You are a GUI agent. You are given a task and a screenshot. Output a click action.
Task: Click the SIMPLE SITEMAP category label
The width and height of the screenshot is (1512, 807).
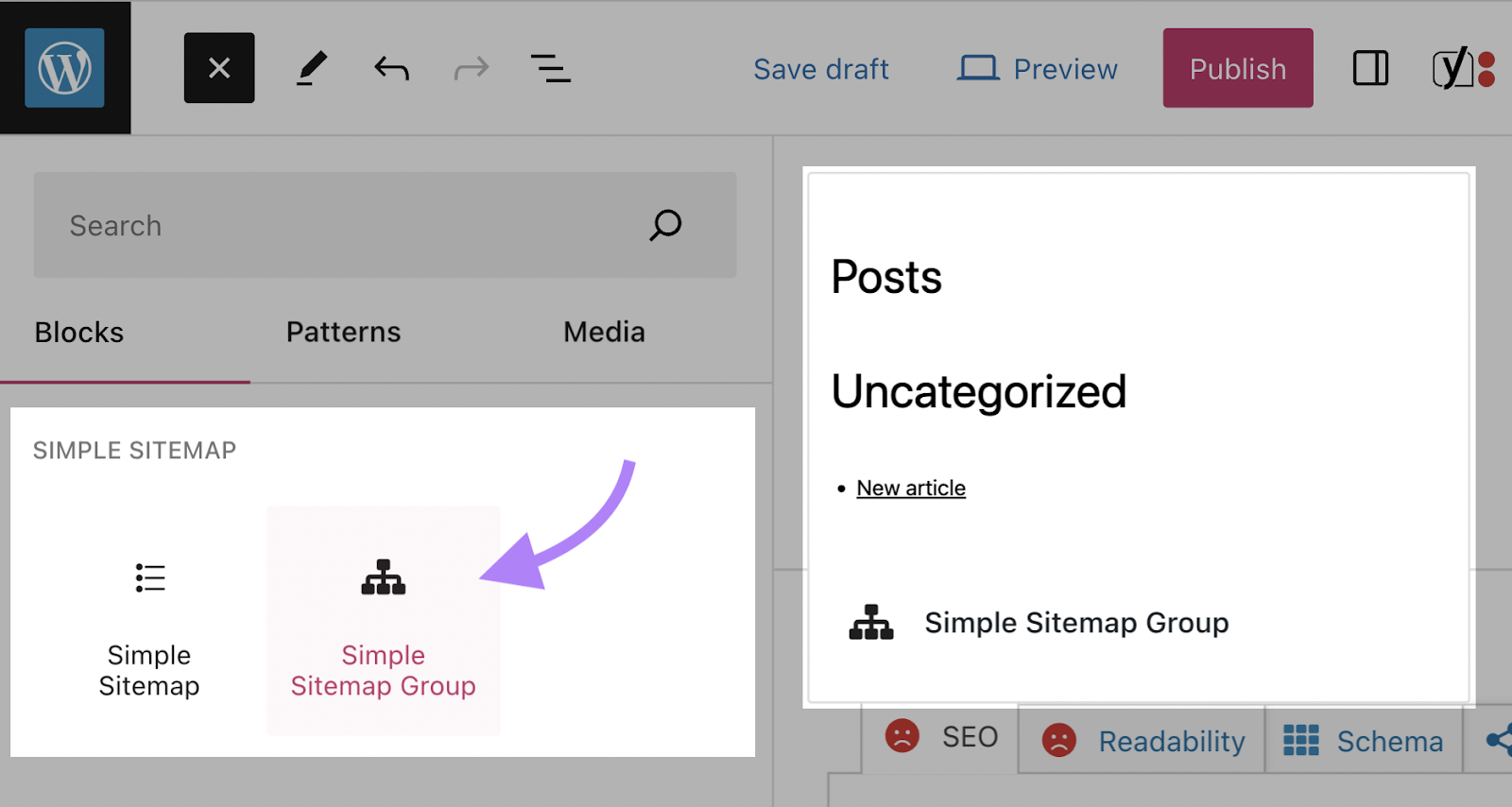tap(134, 451)
